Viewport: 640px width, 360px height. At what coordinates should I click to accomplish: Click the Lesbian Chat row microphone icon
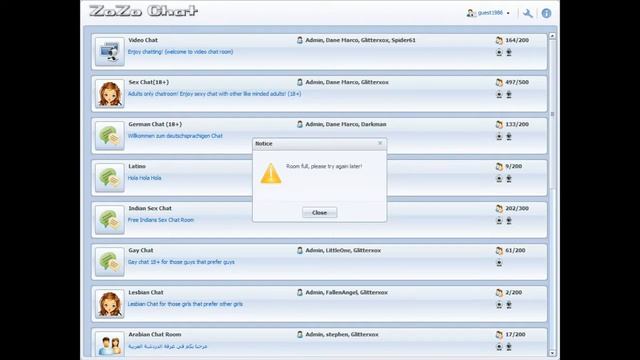click(509, 304)
